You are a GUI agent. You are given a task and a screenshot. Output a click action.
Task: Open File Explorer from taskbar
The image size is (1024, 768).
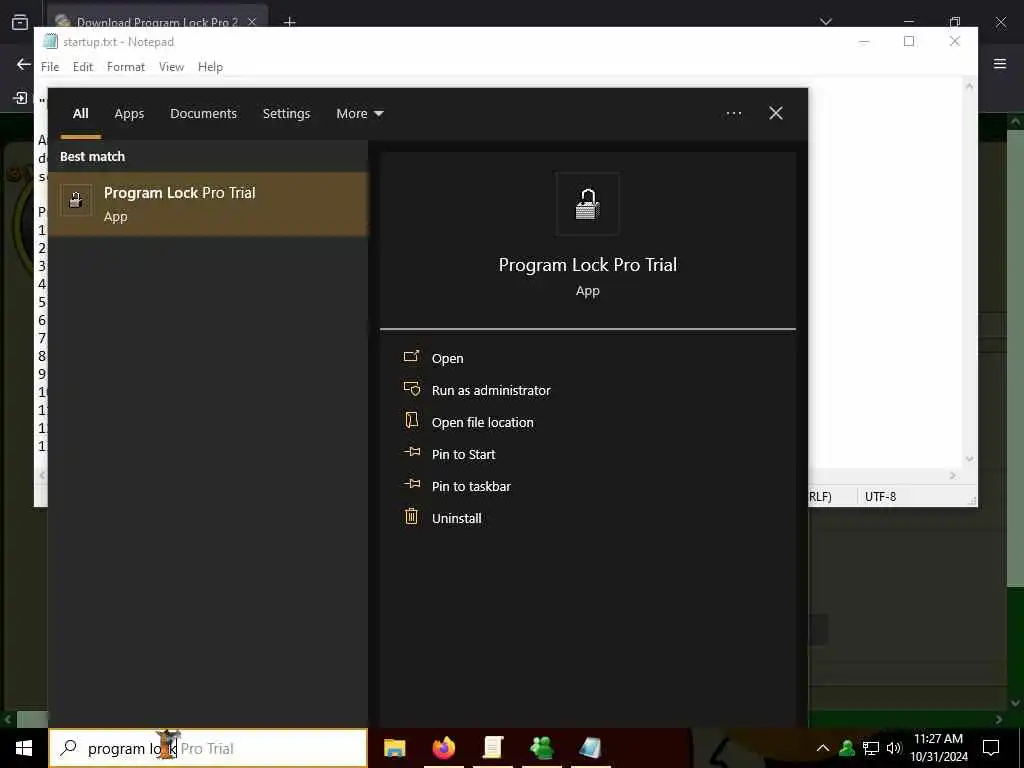click(x=394, y=748)
